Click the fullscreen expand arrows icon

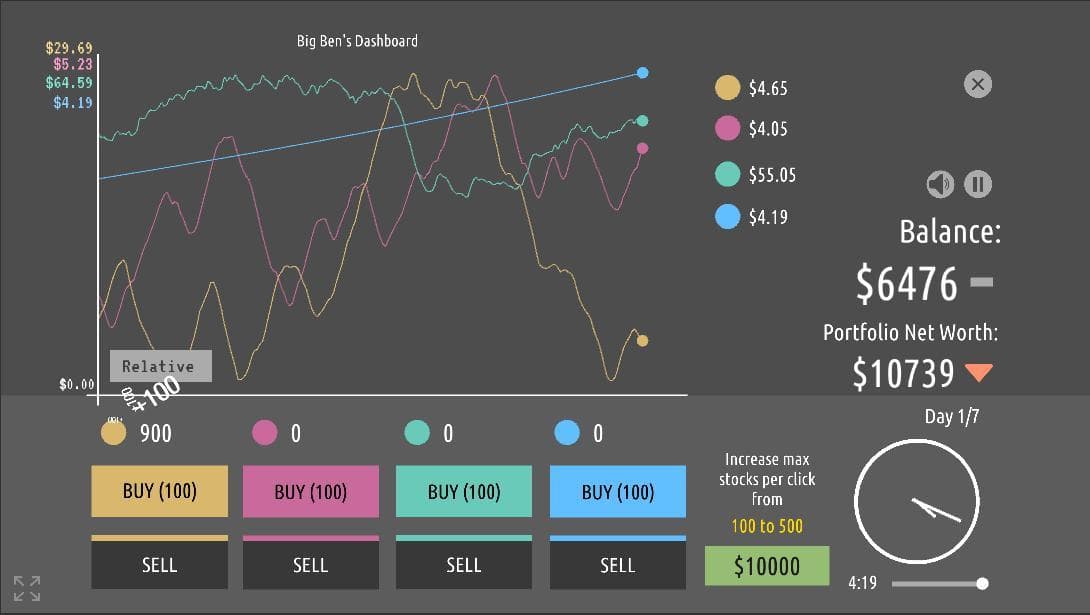(27, 588)
